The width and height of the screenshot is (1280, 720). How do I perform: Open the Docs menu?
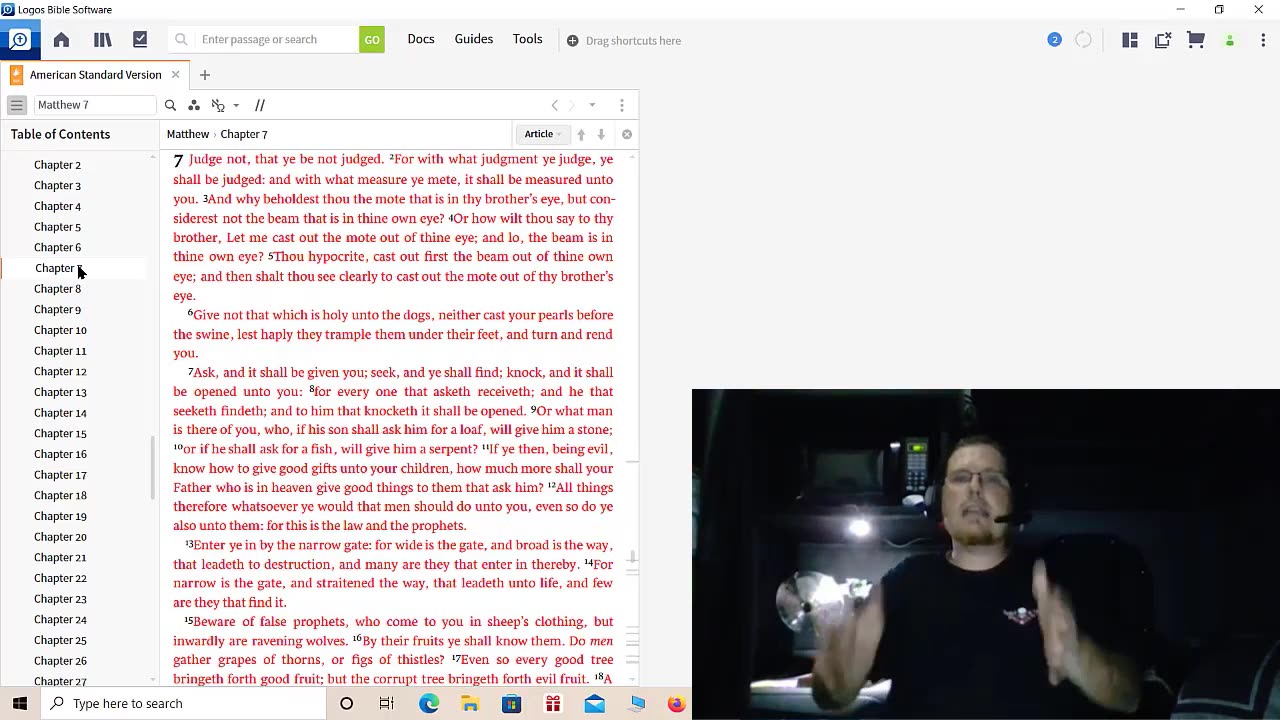[x=421, y=39]
